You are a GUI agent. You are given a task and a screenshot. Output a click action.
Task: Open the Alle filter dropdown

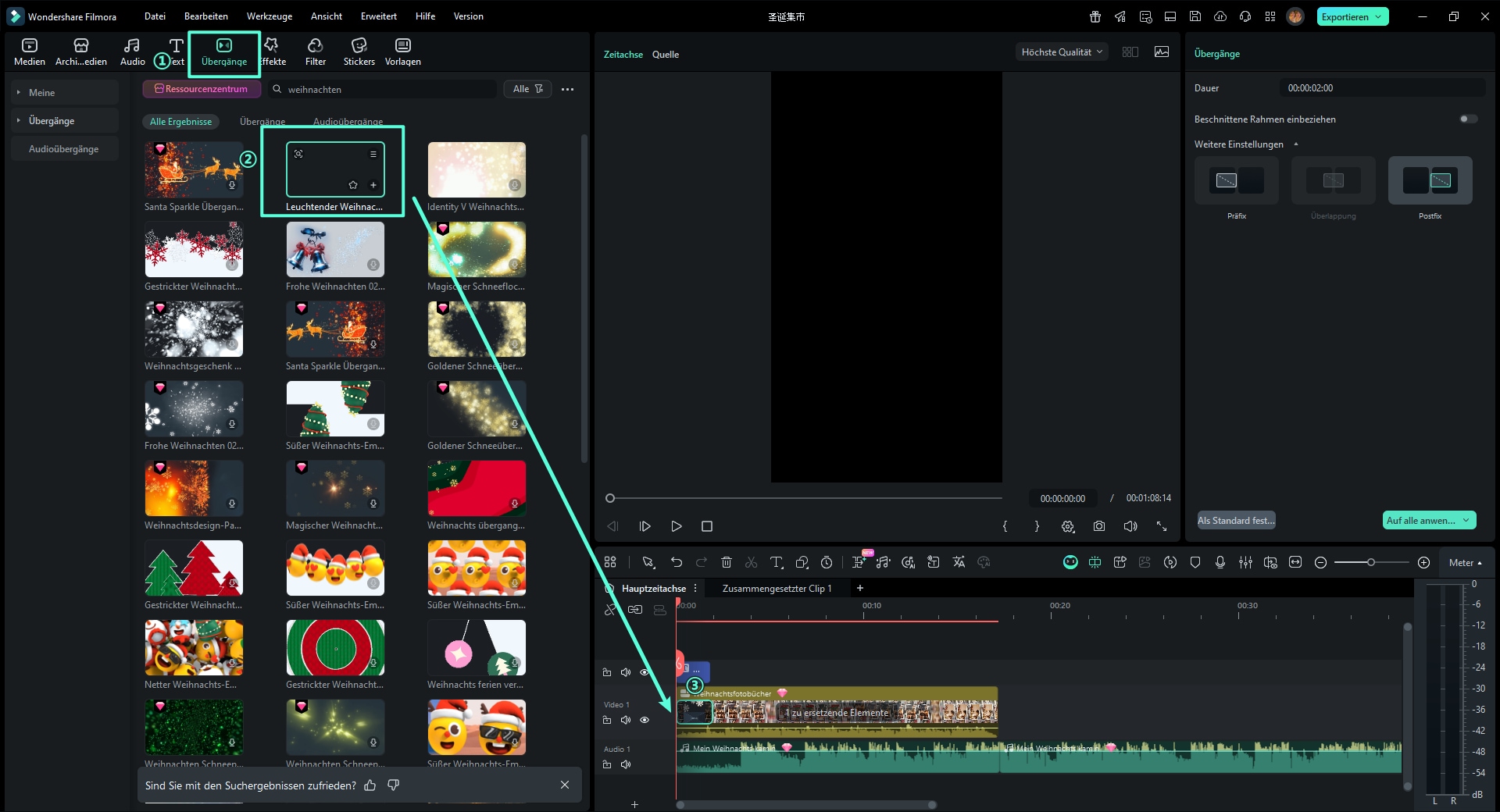tap(527, 89)
